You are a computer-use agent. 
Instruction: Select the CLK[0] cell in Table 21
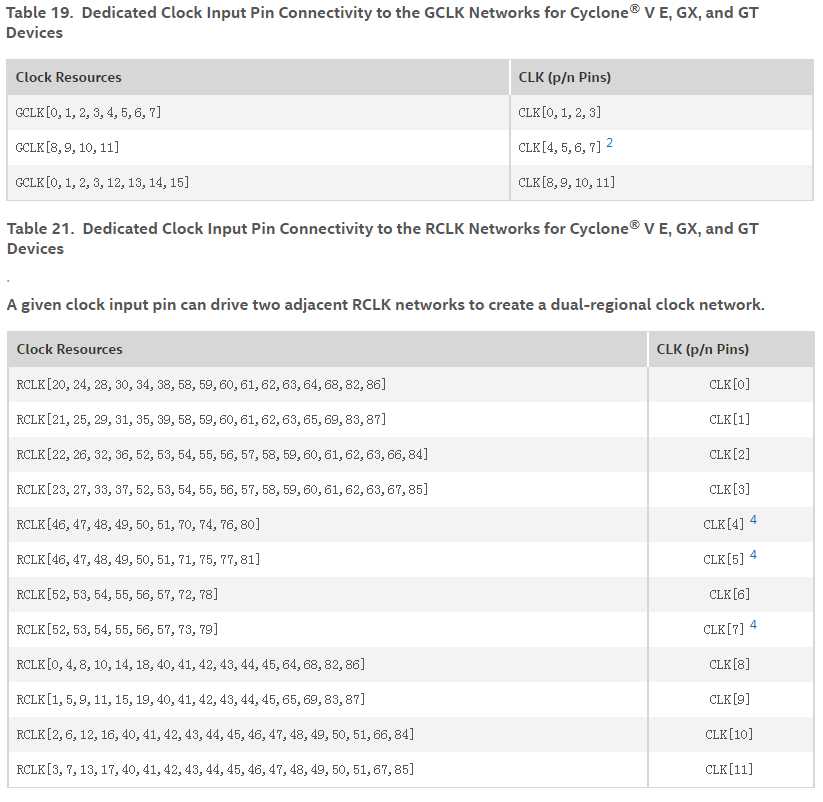[x=729, y=385]
